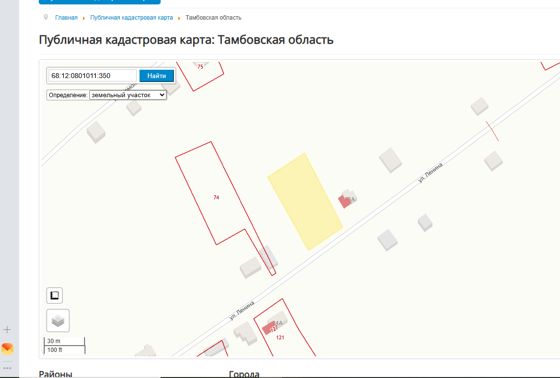Screen dimensions: 560x378
Task: Open the Определение object type dropdown
Action: [x=128, y=95]
